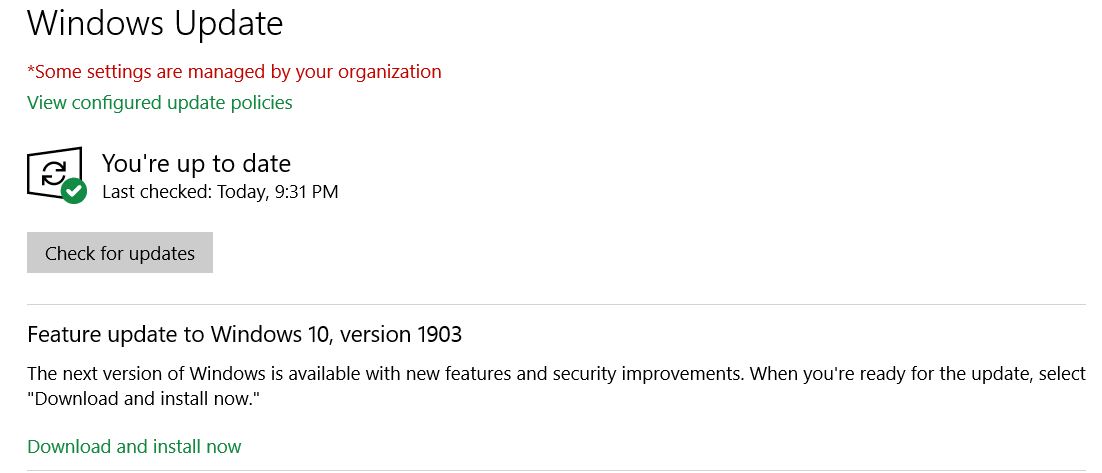Image resolution: width=1102 pixels, height=473 pixels.
Task: Click the green checkmark status badge
Action: [x=74, y=190]
